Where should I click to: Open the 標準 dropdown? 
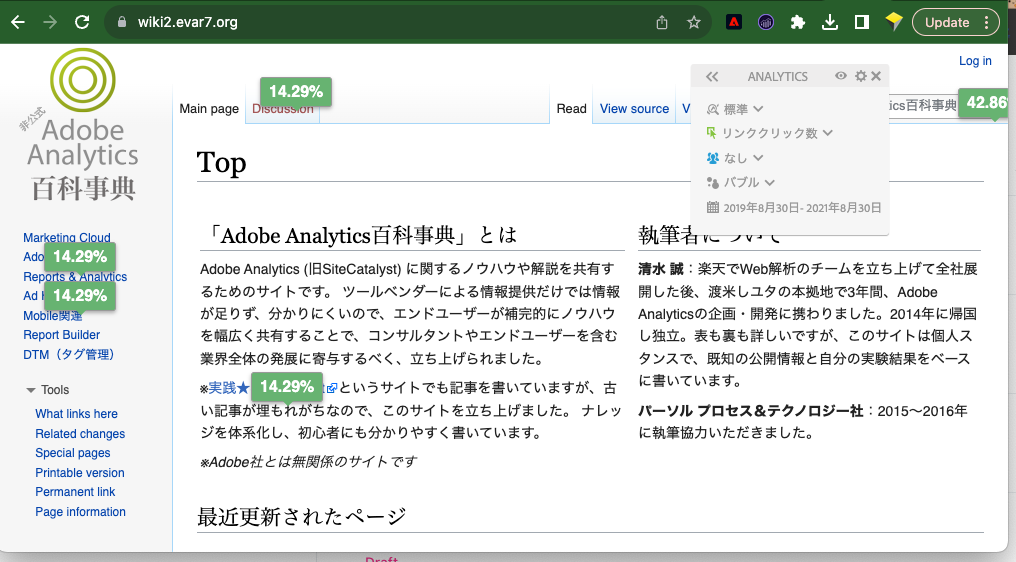743,109
